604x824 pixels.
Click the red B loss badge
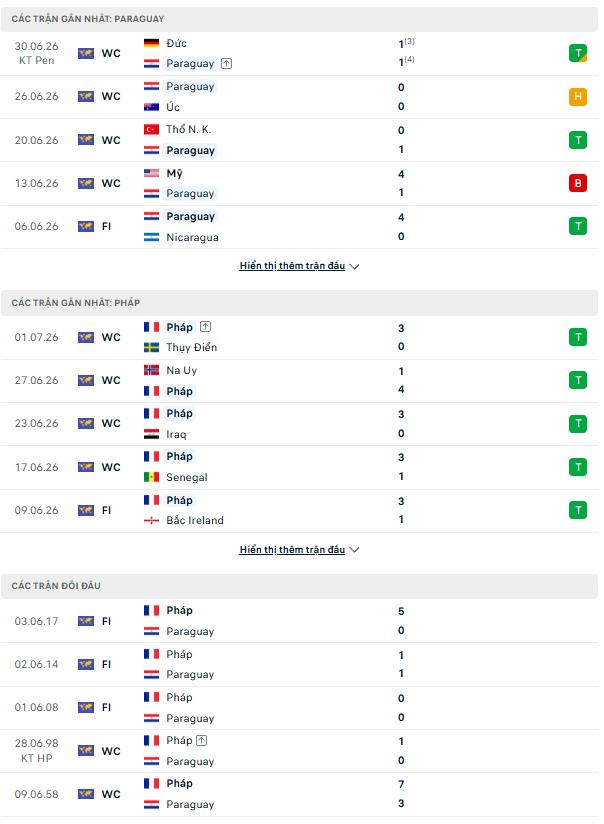tap(577, 183)
